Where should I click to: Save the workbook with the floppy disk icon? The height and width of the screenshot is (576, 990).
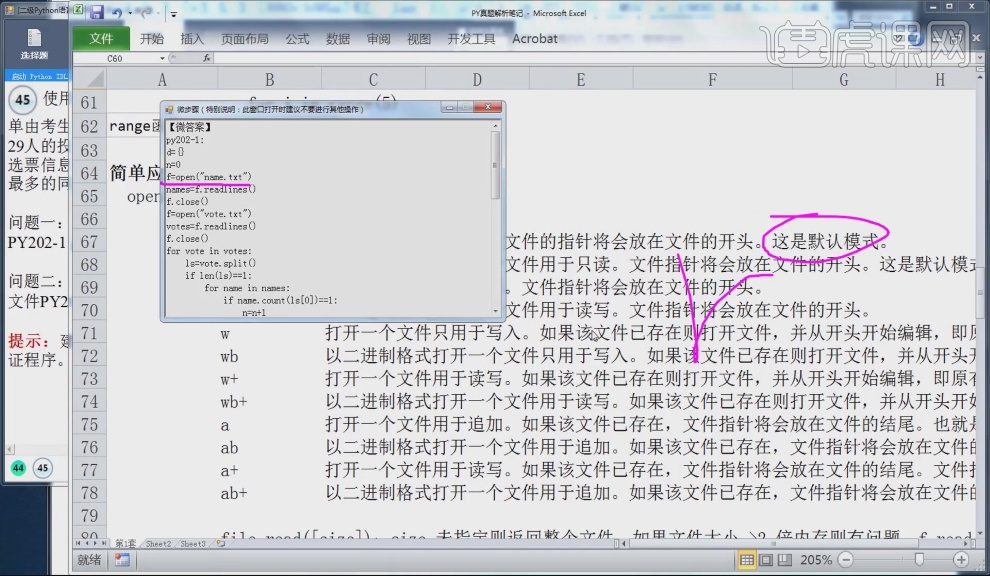96,12
